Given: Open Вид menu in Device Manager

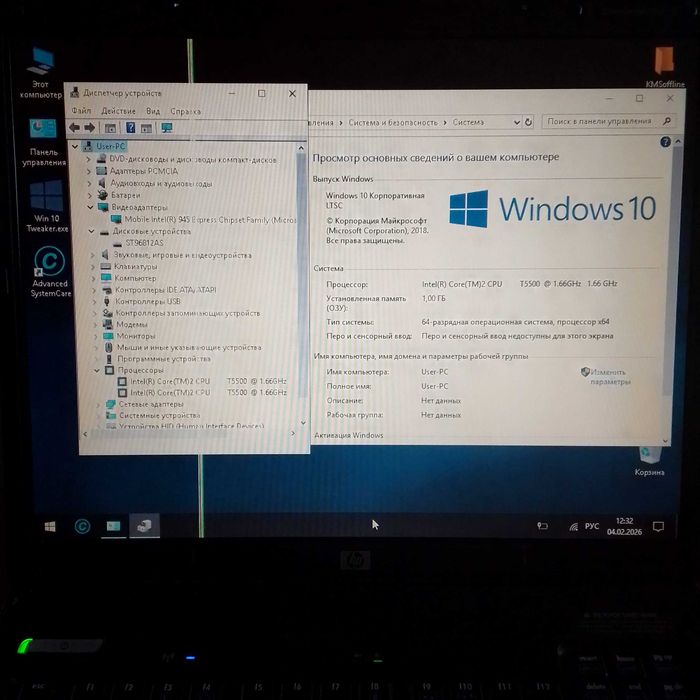Looking at the screenshot, I should pyautogui.click(x=153, y=111).
